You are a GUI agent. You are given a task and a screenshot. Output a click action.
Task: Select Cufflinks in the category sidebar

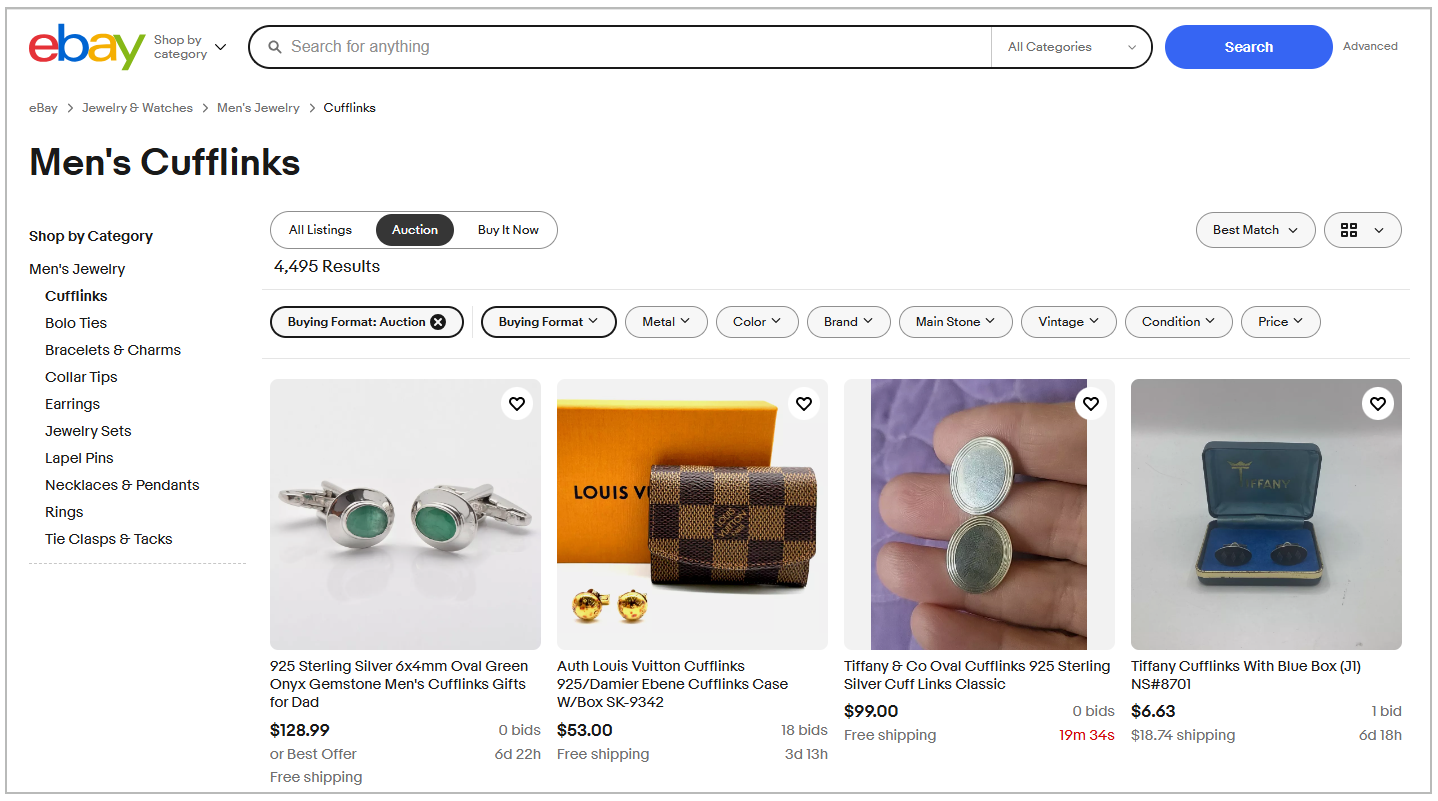75,295
